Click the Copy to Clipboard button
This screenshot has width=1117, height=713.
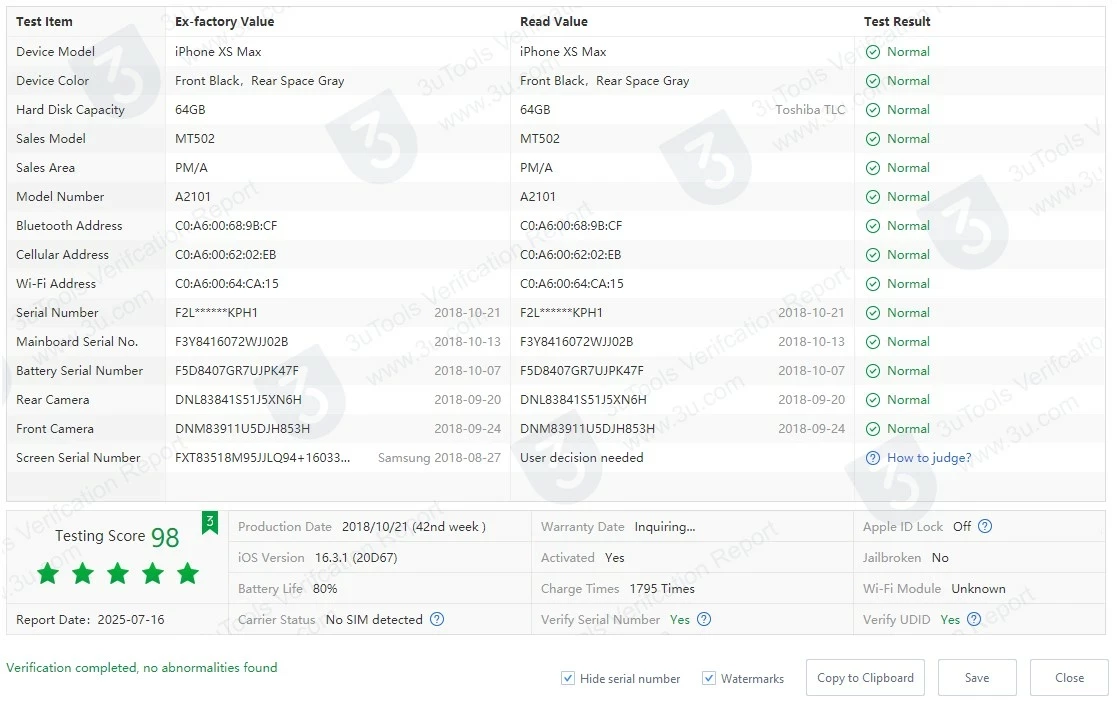[866, 677]
